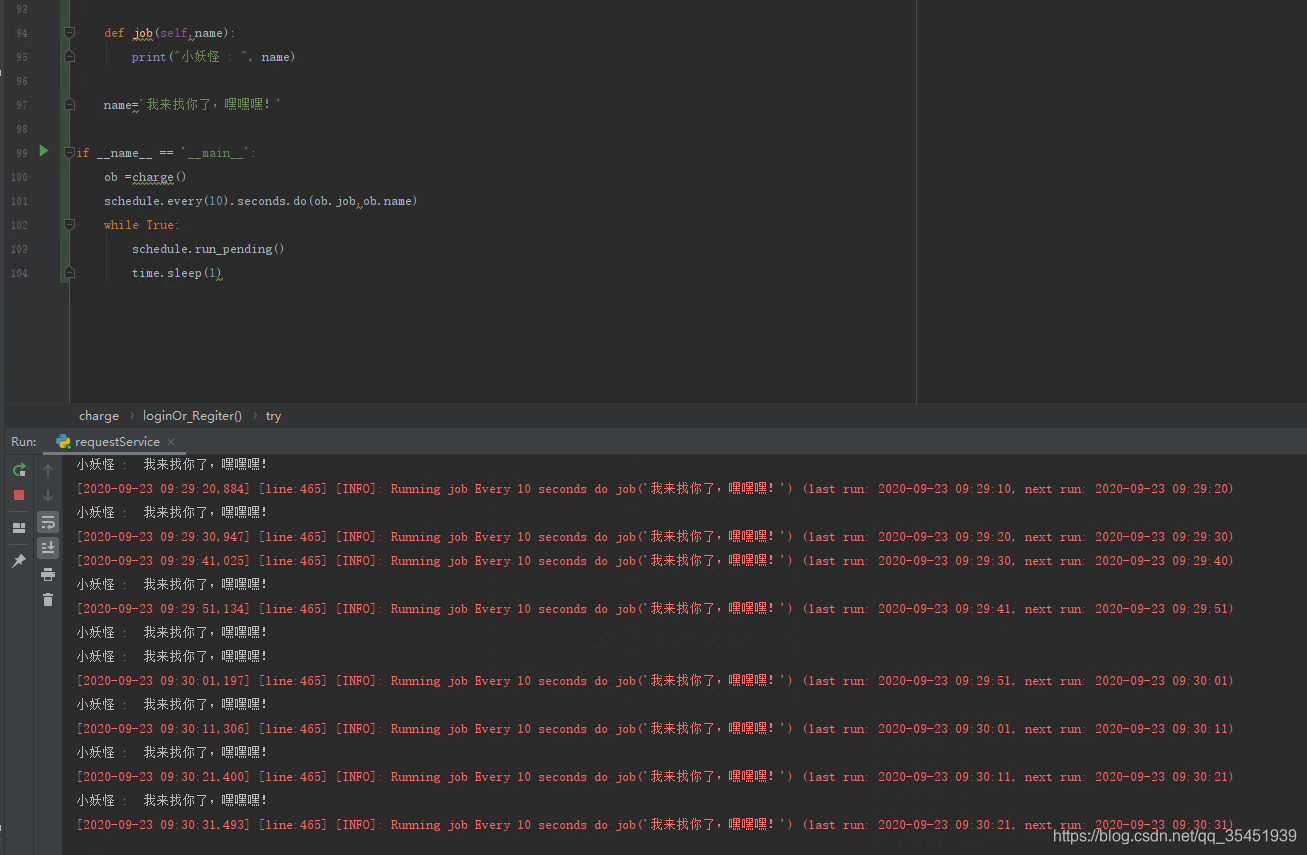
Task: Click the run arrow beside line 99
Action: point(43,152)
